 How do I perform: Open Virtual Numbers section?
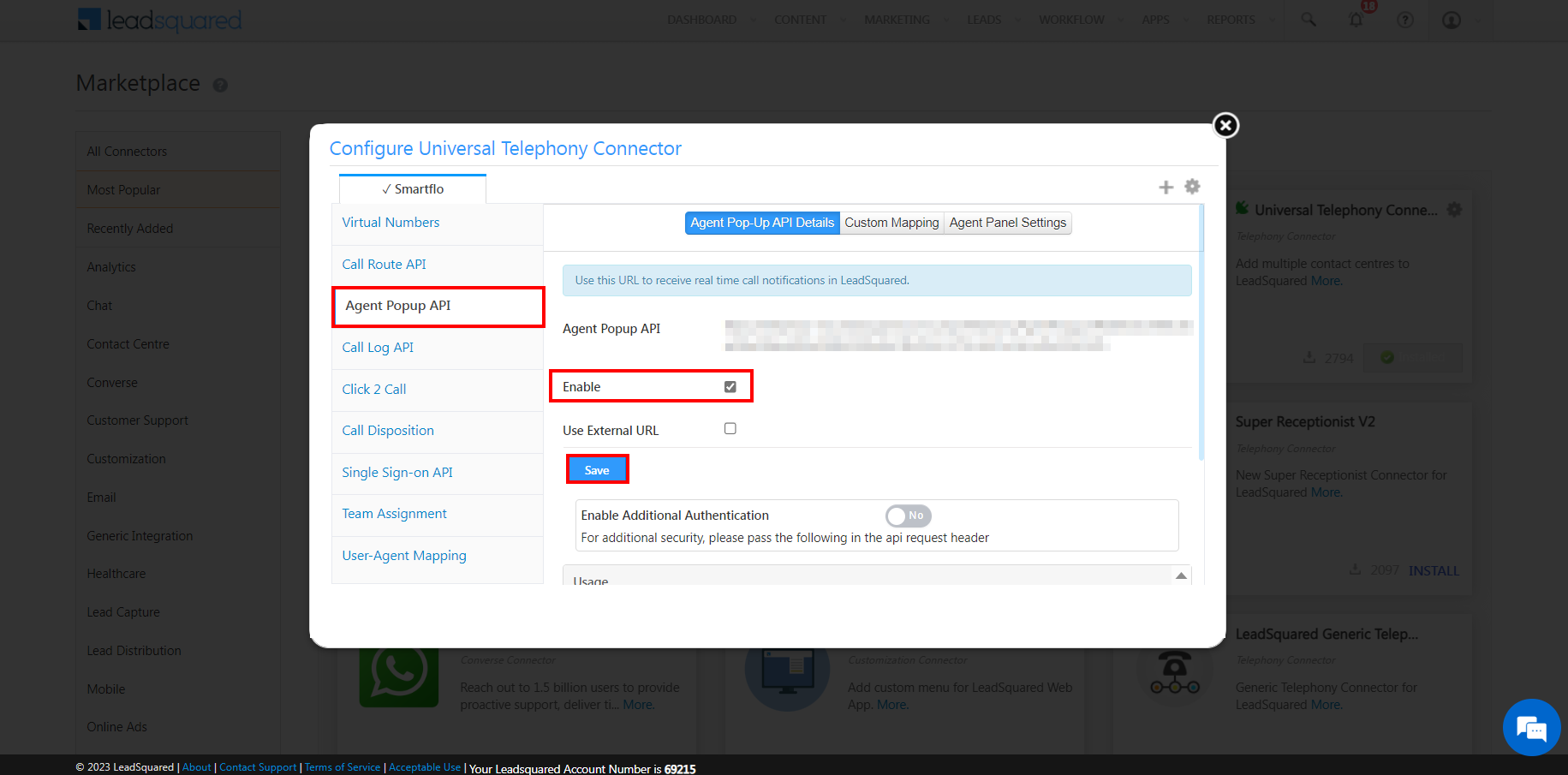click(438, 223)
